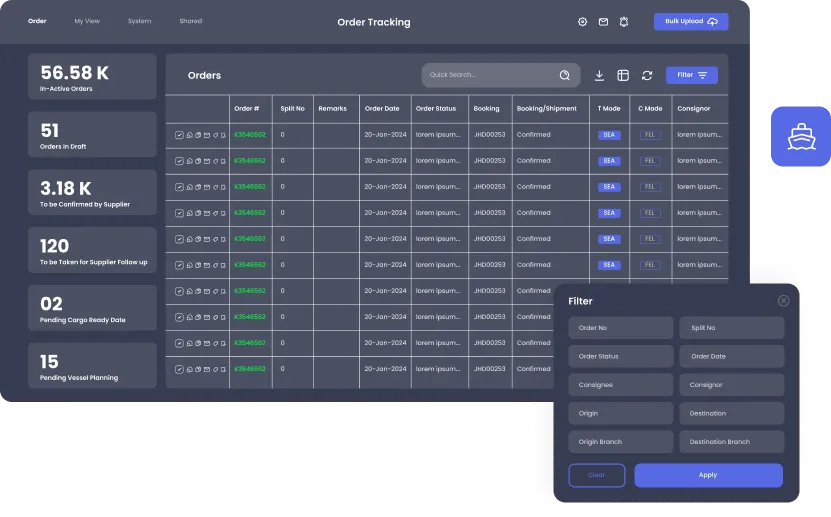Viewport: 831px width, 517px height.
Task: Open the mail envelope icon in header
Action: [x=603, y=21]
